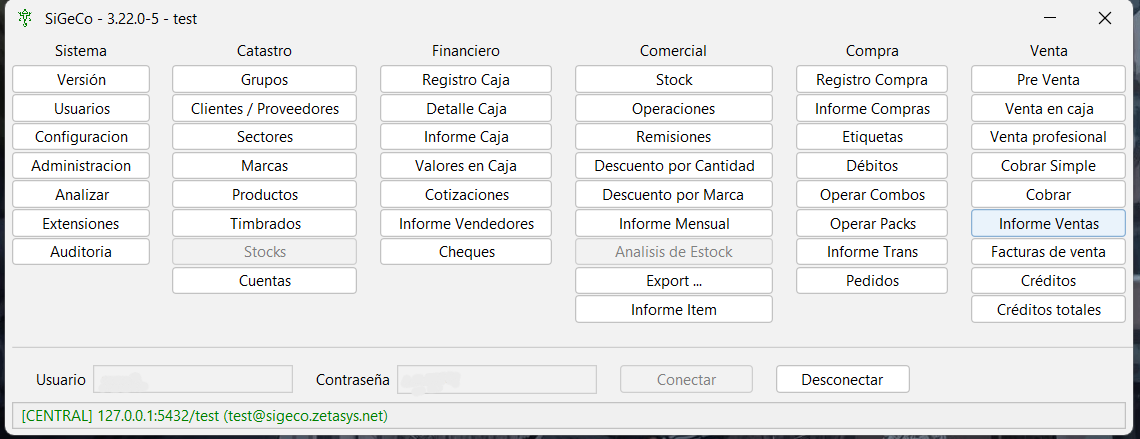Open Registro Compra under Compra
Screen dimensions: 1140x439
871,80
